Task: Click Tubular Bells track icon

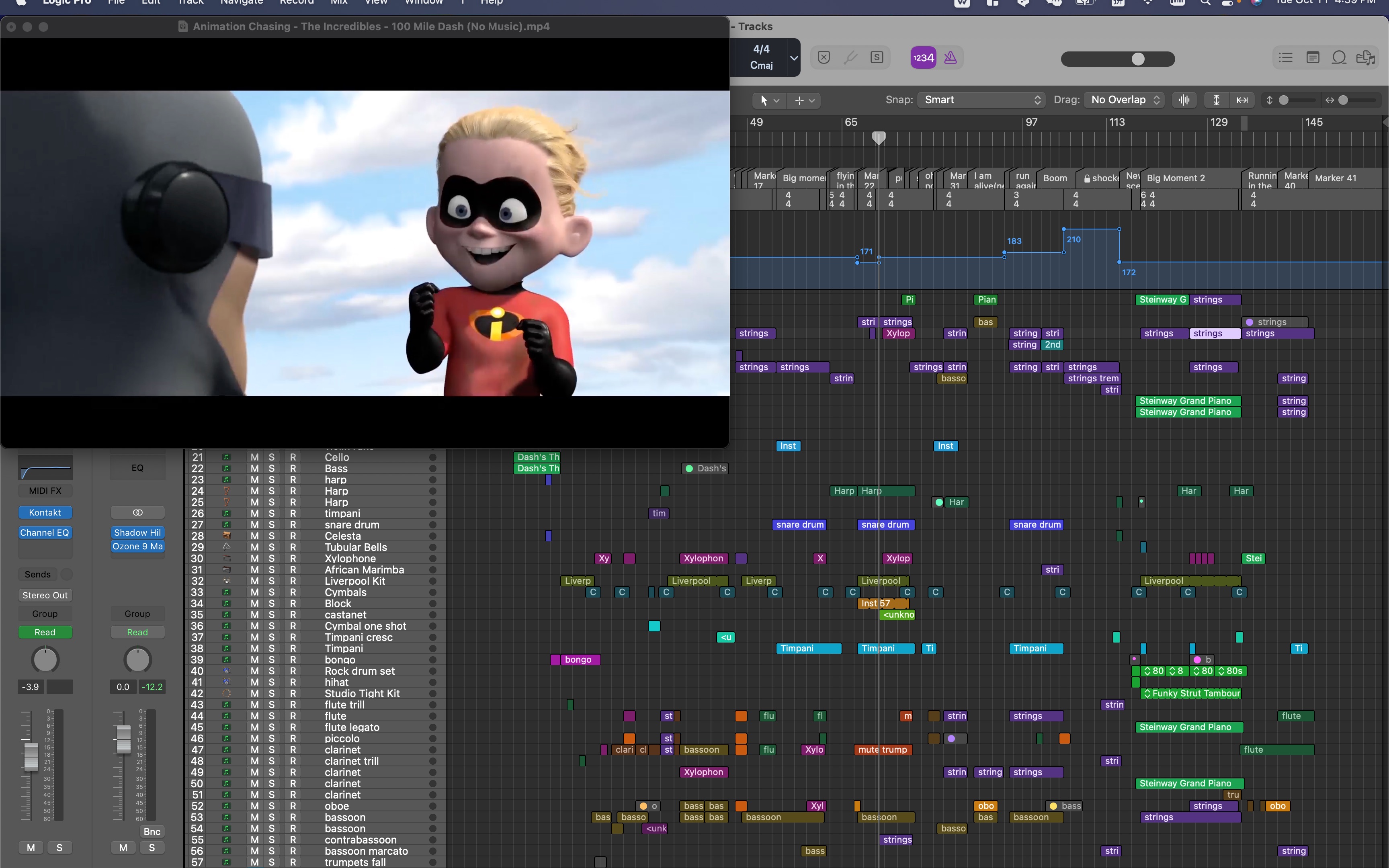Action: coord(227,547)
